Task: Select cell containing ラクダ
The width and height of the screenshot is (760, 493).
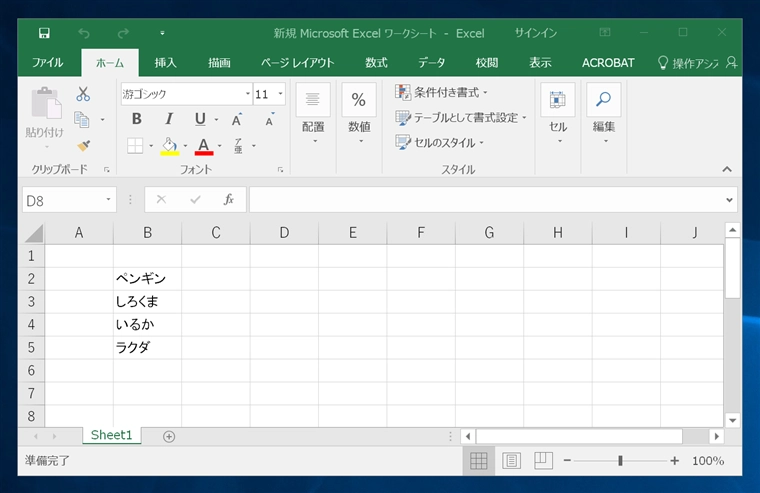Action: coord(147,348)
